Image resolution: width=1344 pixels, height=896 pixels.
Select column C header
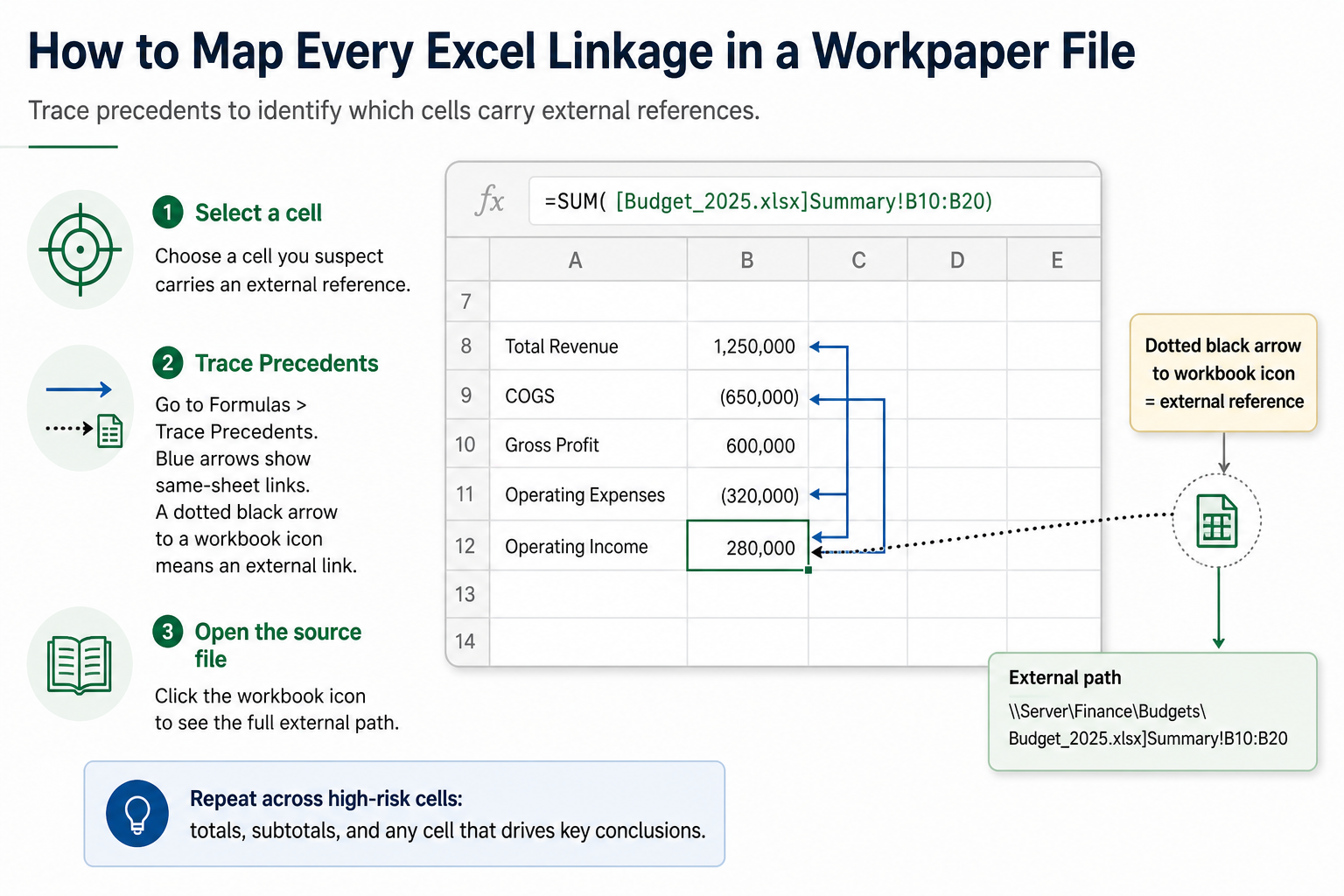tap(858, 260)
